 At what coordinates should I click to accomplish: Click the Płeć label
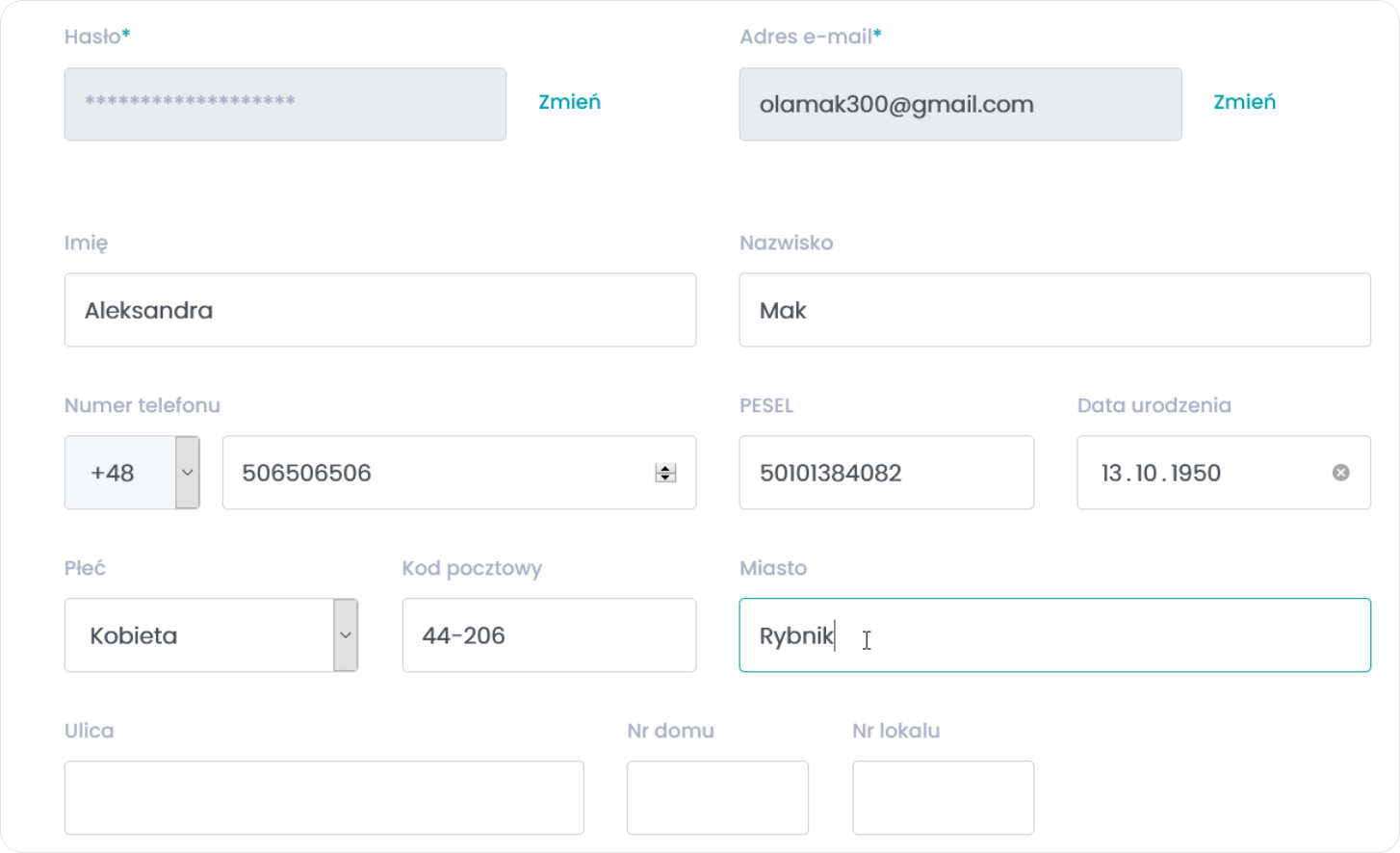point(85,568)
